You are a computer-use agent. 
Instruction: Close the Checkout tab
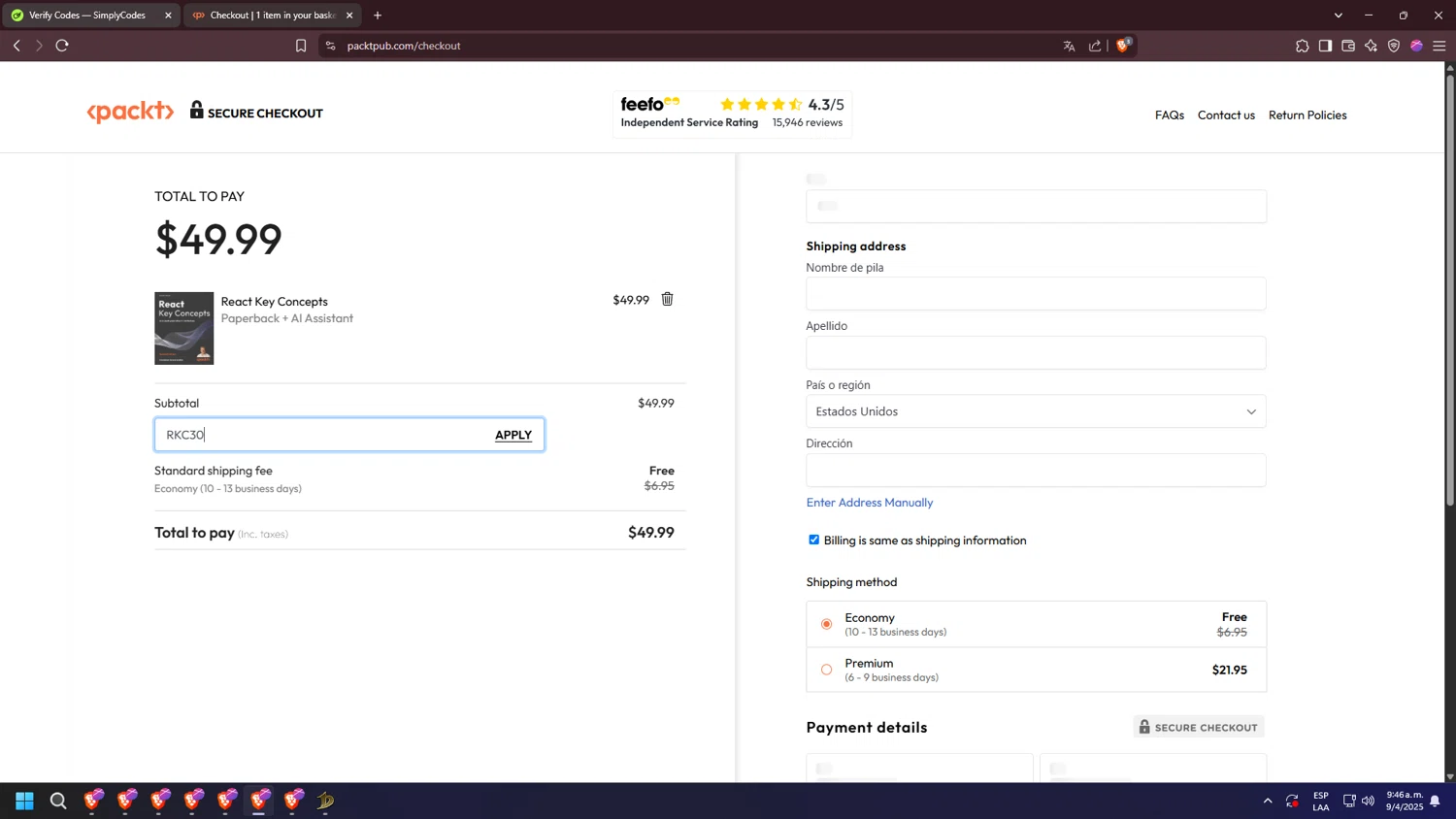point(349,16)
